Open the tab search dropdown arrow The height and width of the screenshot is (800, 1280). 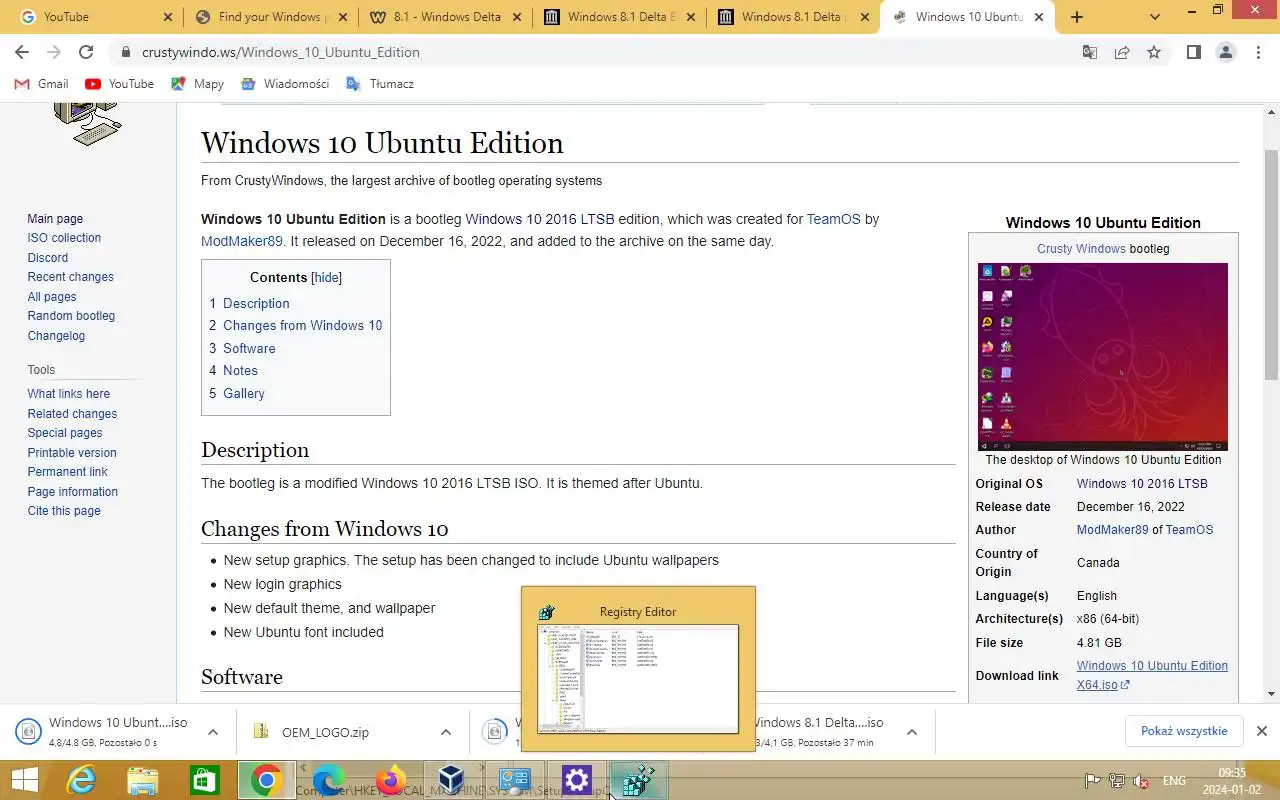point(1155,17)
